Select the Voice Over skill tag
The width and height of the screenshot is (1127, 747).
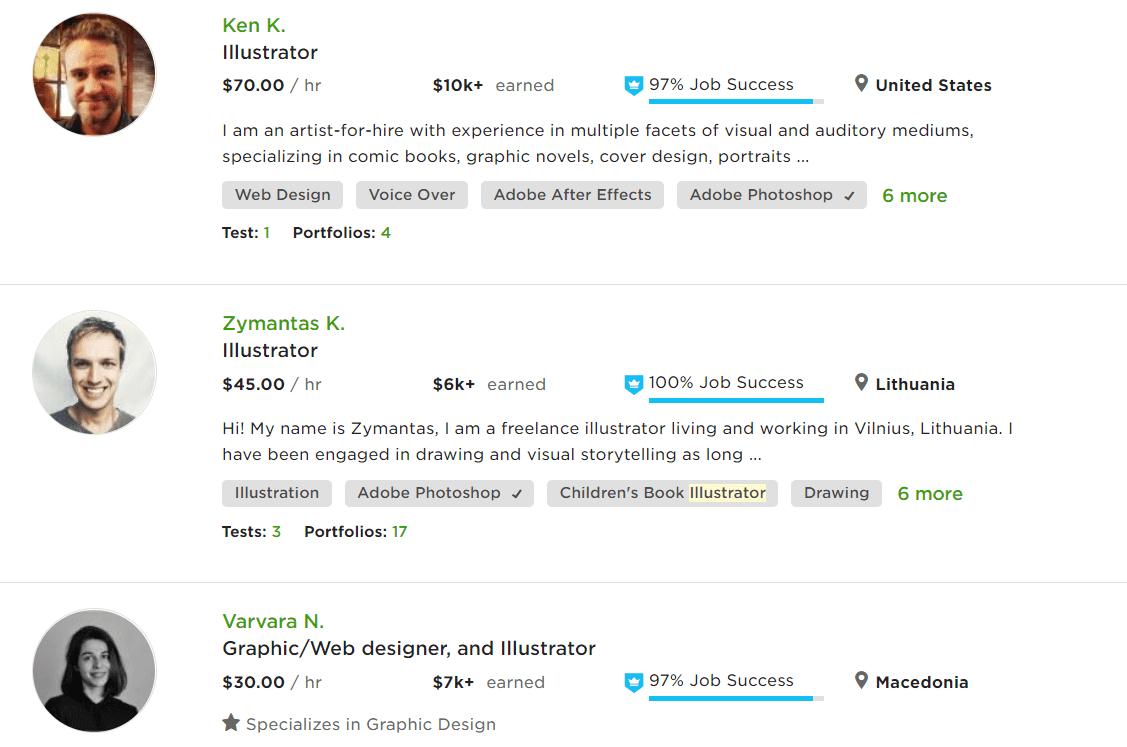(x=412, y=195)
